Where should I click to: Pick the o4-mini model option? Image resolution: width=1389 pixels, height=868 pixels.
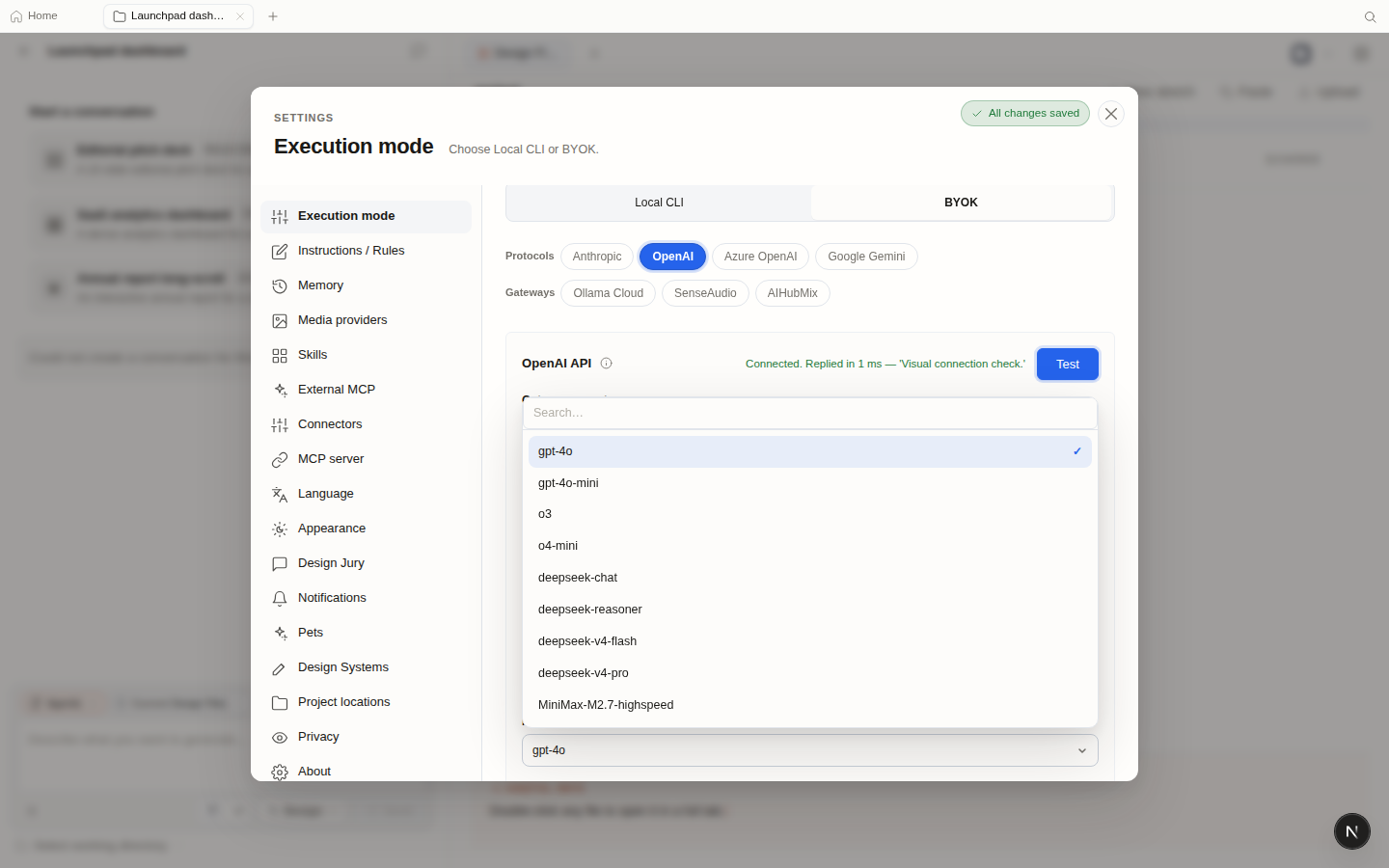pos(810,546)
